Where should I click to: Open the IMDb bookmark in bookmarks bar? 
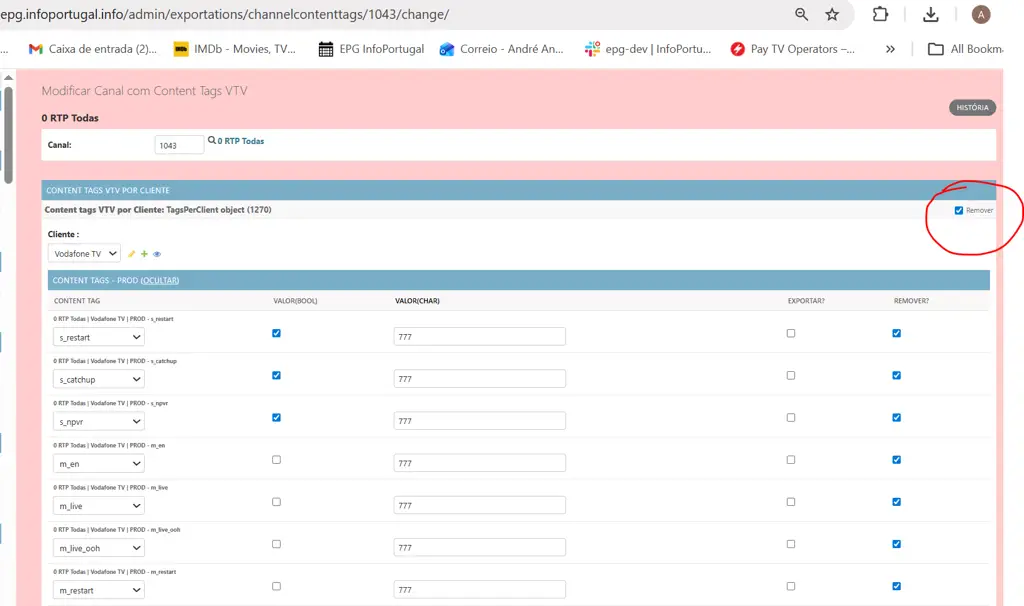click(x=235, y=49)
